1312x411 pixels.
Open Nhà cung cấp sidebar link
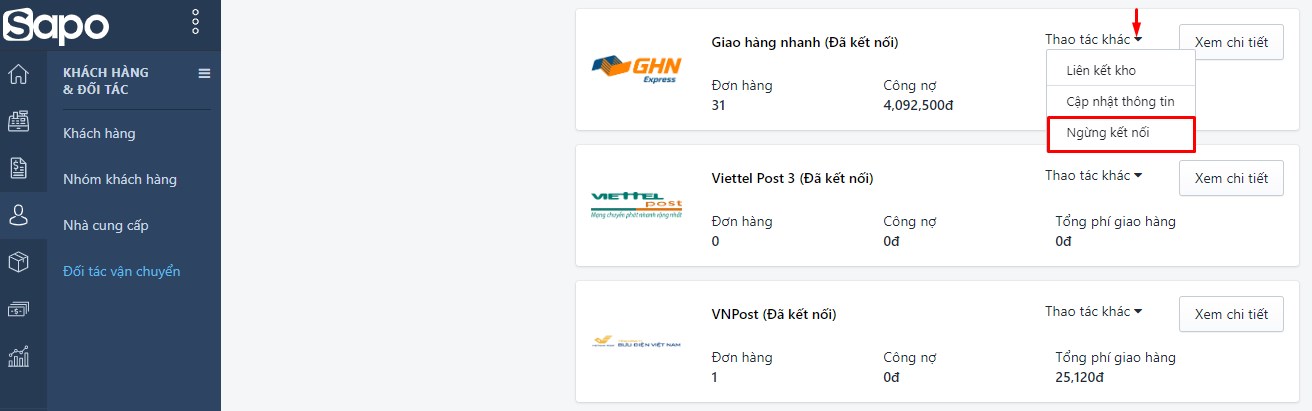click(x=106, y=225)
